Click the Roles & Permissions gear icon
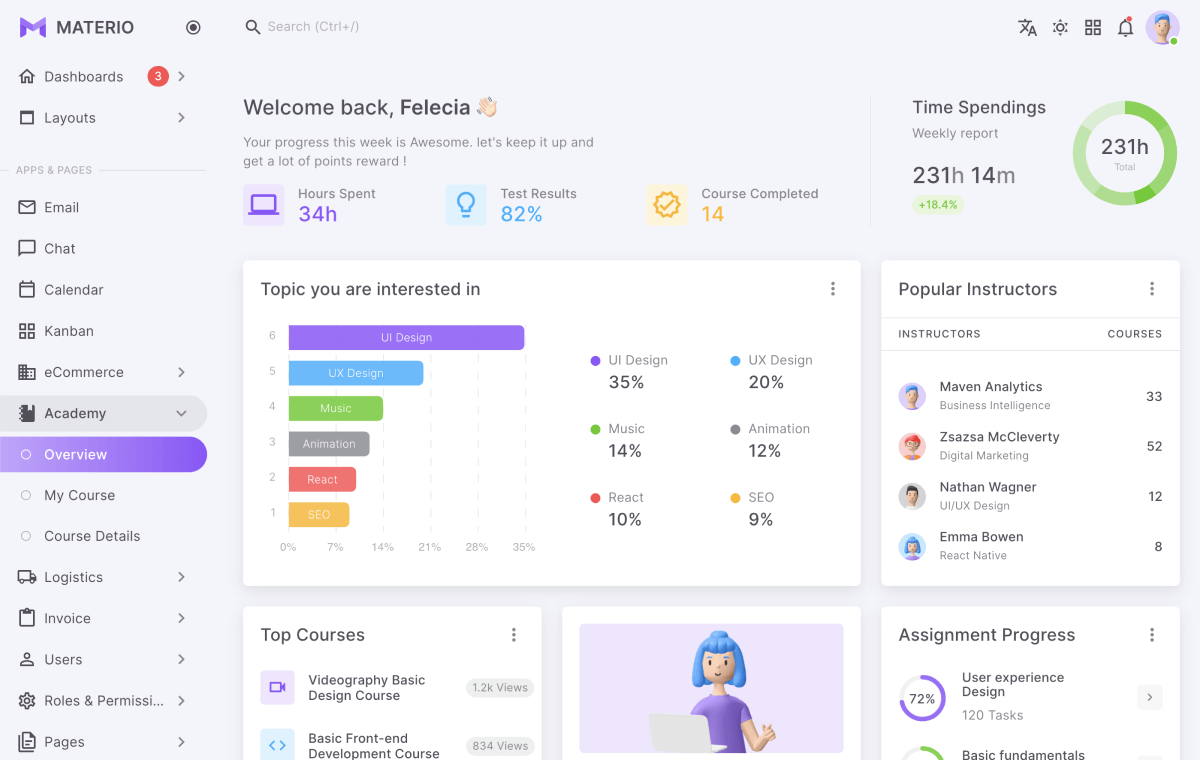The width and height of the screenshot is (1200, 760). (27, 701)
